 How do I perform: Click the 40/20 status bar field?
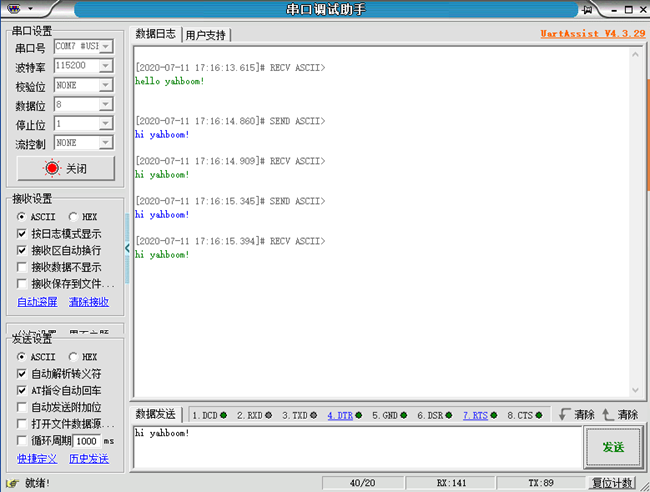(362, 483)
